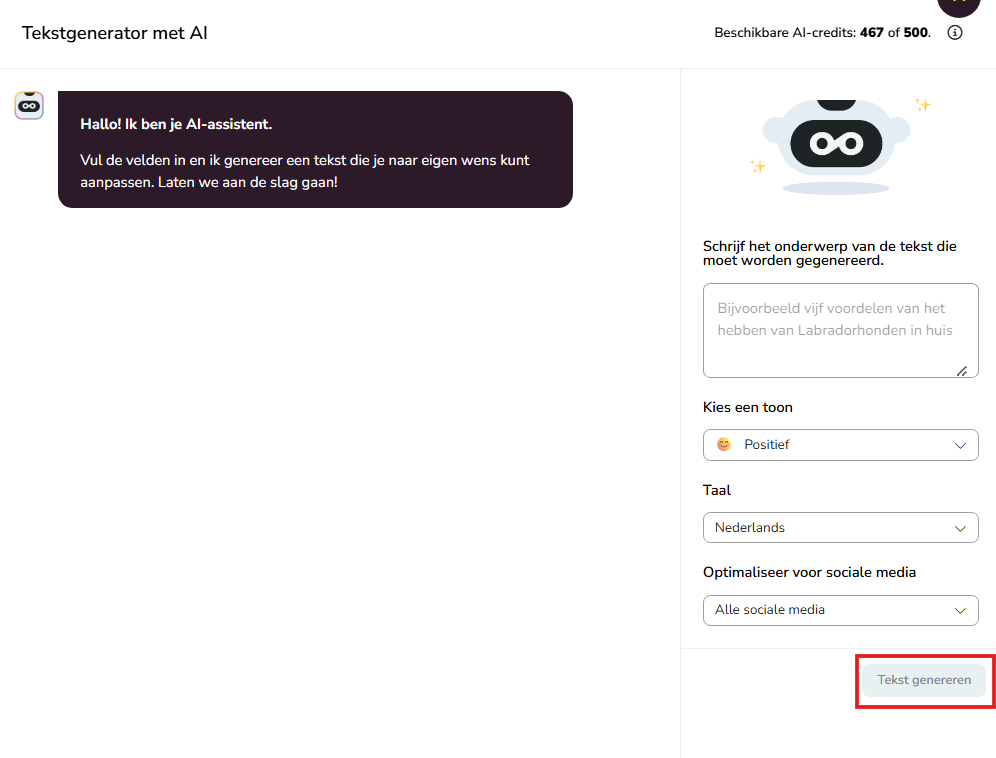The image size is (996, 758).
Task: Click the smiley emoji in the tone selector
Action: pyautogui.click(x=723, y=444)
